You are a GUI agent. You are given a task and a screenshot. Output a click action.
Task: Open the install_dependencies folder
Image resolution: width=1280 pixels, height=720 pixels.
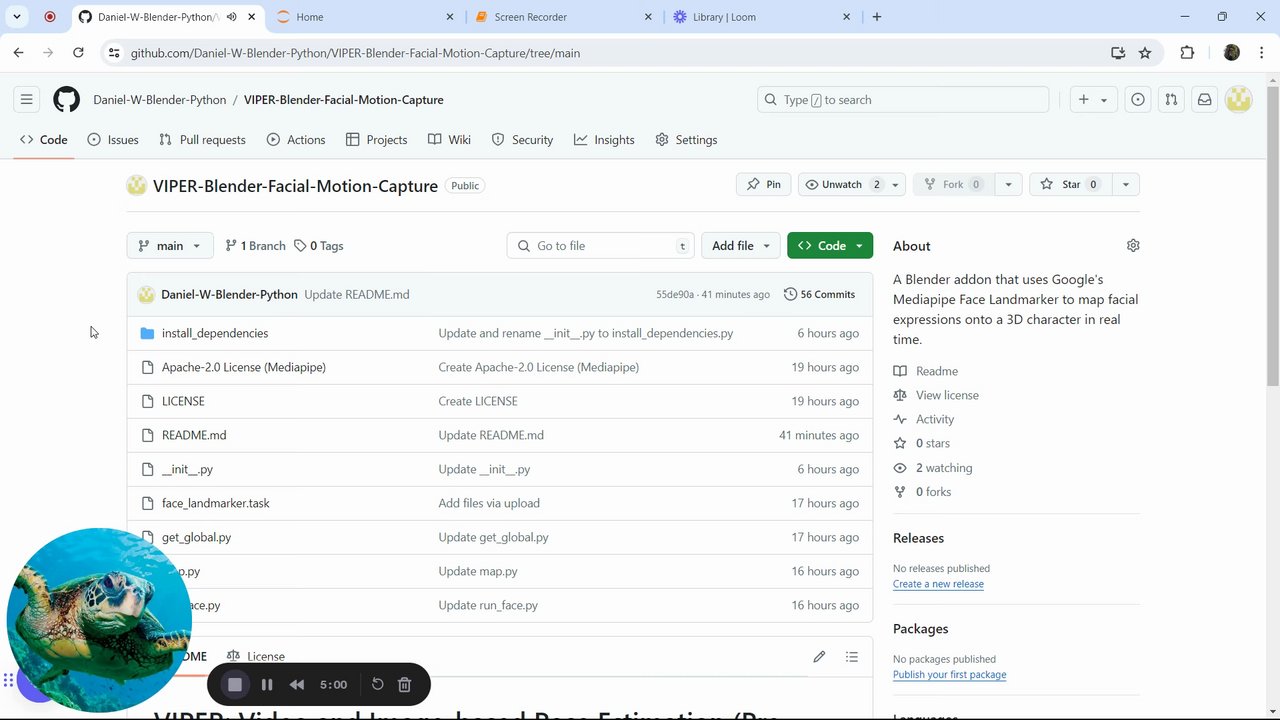215,333
